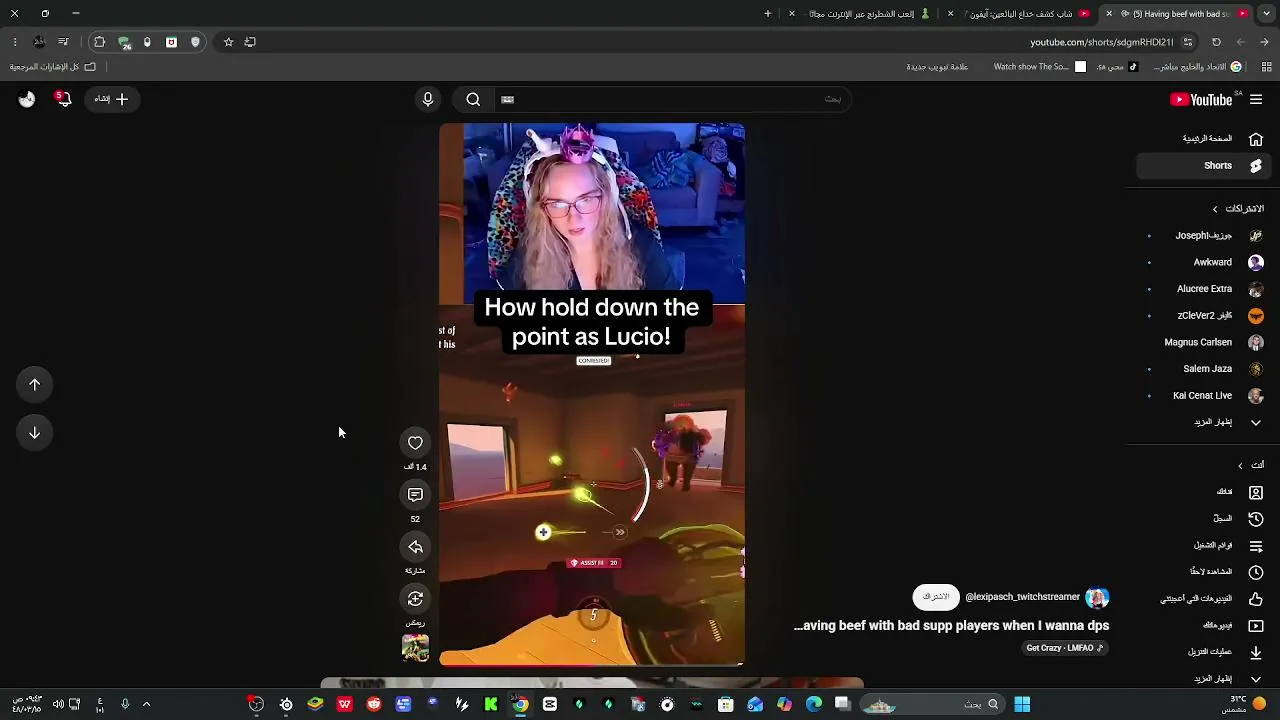Screen dimensions: 1280x720
Task: Open a new browser tab
Action: pos(768,14)
